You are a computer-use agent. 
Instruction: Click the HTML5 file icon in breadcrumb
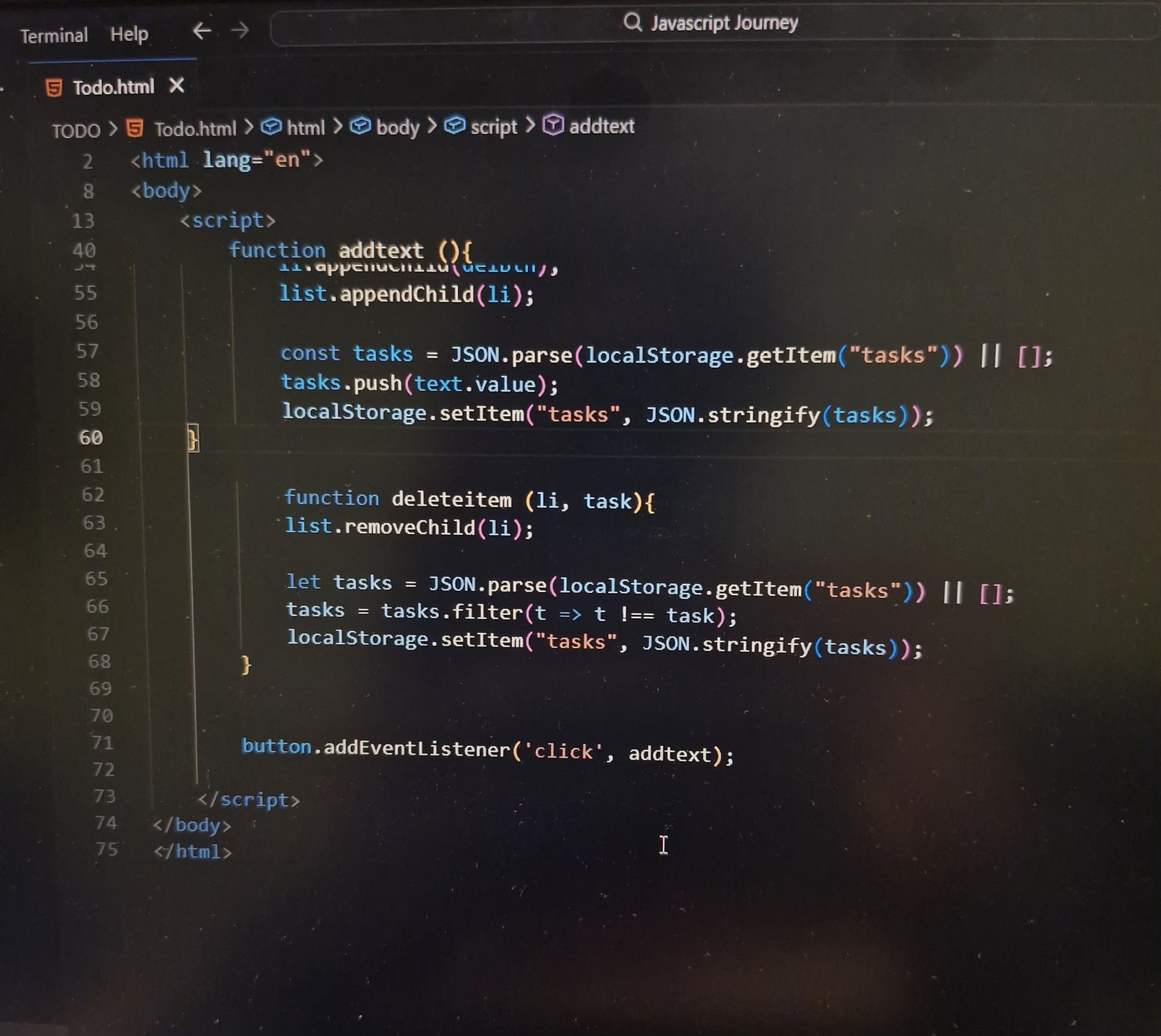(135, 128)
